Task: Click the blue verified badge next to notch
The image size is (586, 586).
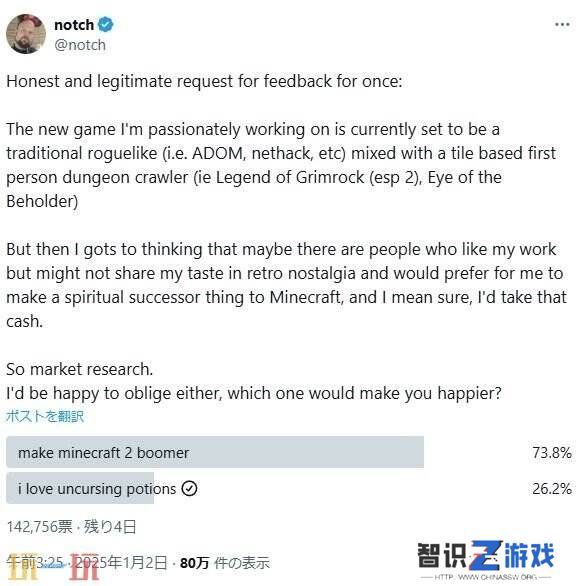Action: pyautogui.click(x=106, y=25)
